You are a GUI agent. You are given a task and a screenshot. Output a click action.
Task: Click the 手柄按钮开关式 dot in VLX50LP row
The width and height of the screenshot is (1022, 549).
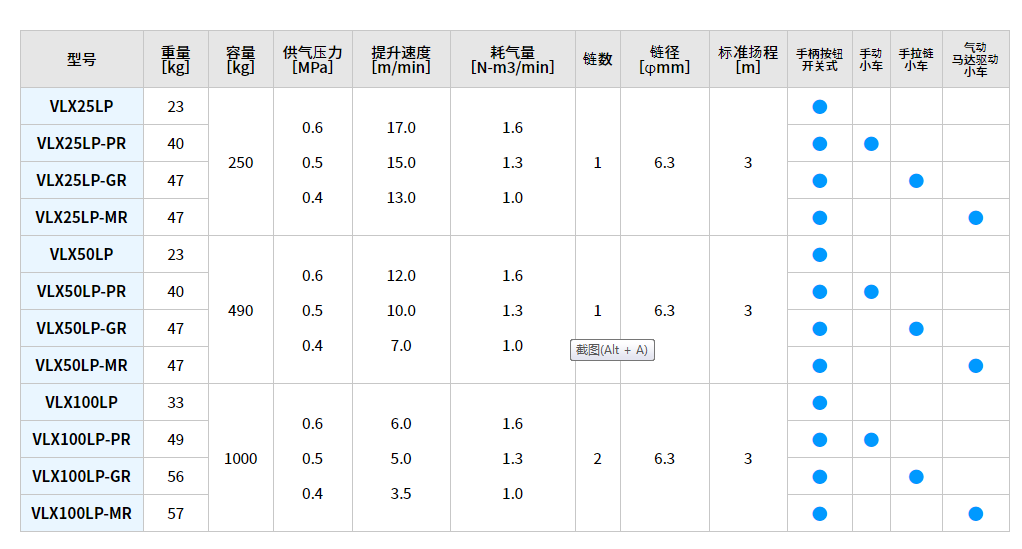820,255
